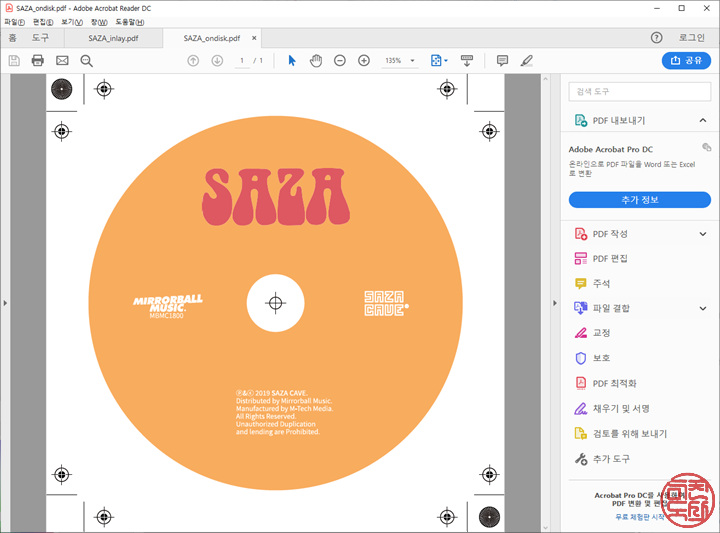Open the 파일 menu
720x533 pixels.
point(14,22)
